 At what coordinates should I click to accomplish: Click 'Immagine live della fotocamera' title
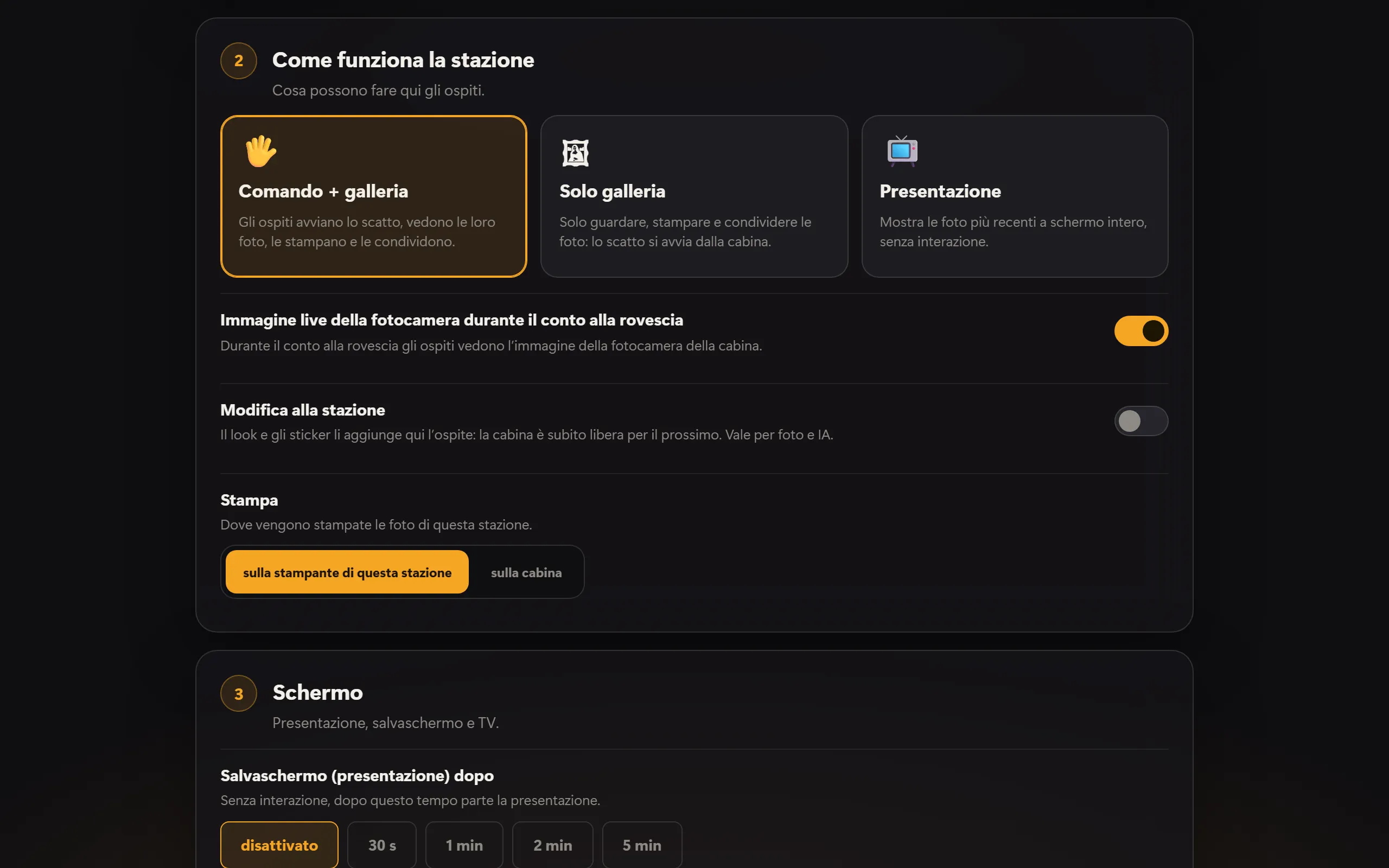pyautogui.click(x=452, y=320)
